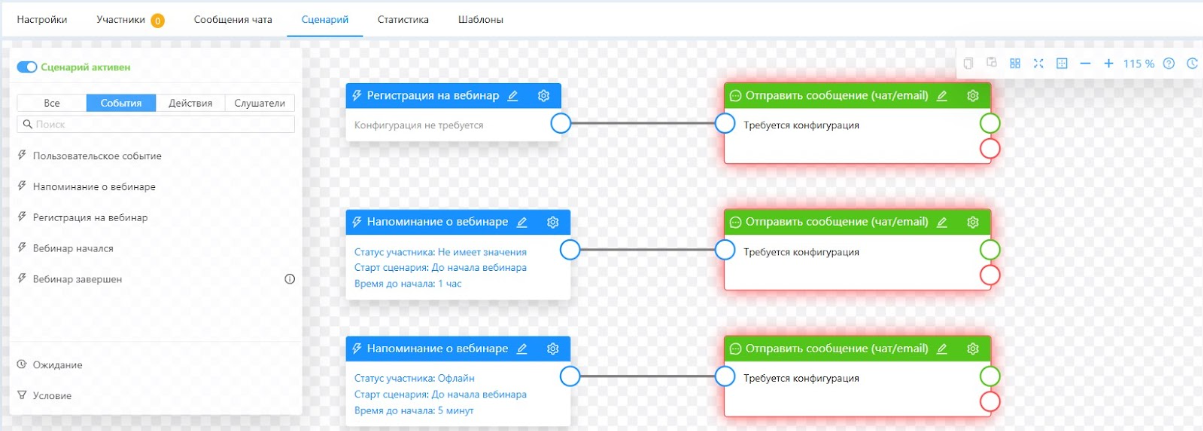
Task: Open the help question mark icon
Action: [x=1167, y=63]
